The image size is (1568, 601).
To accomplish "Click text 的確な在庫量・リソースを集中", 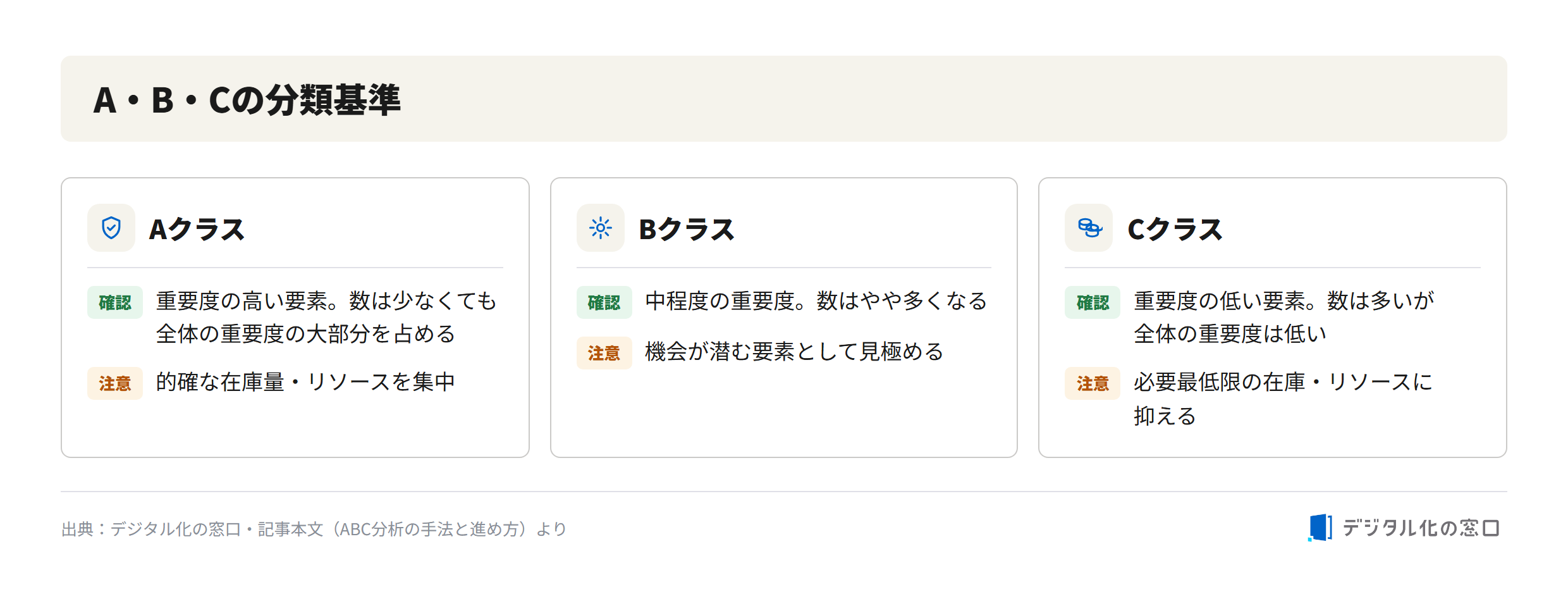I will (305, 382).
